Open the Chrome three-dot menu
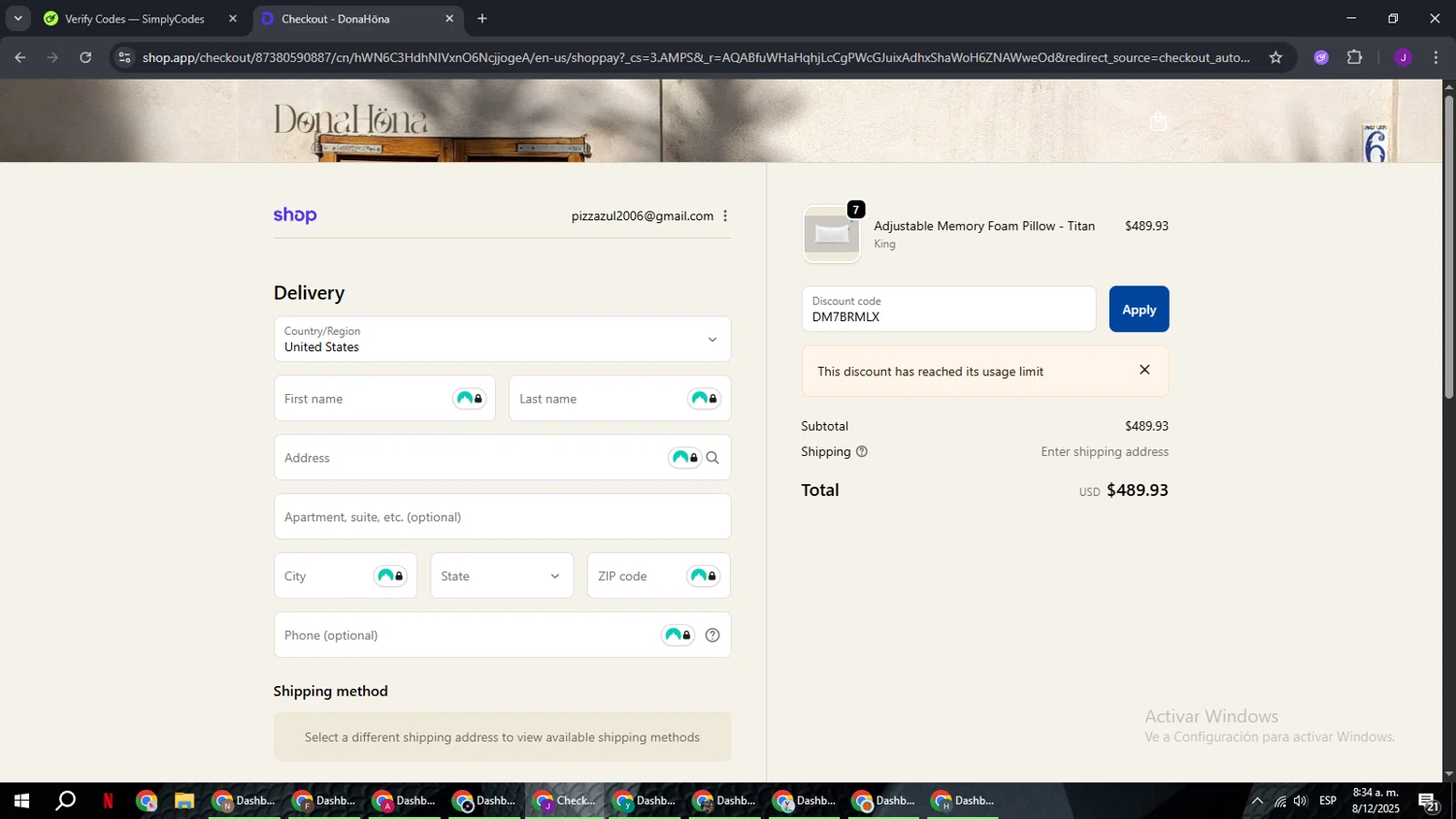The image size is (1456, 819). pos(1436,57)
